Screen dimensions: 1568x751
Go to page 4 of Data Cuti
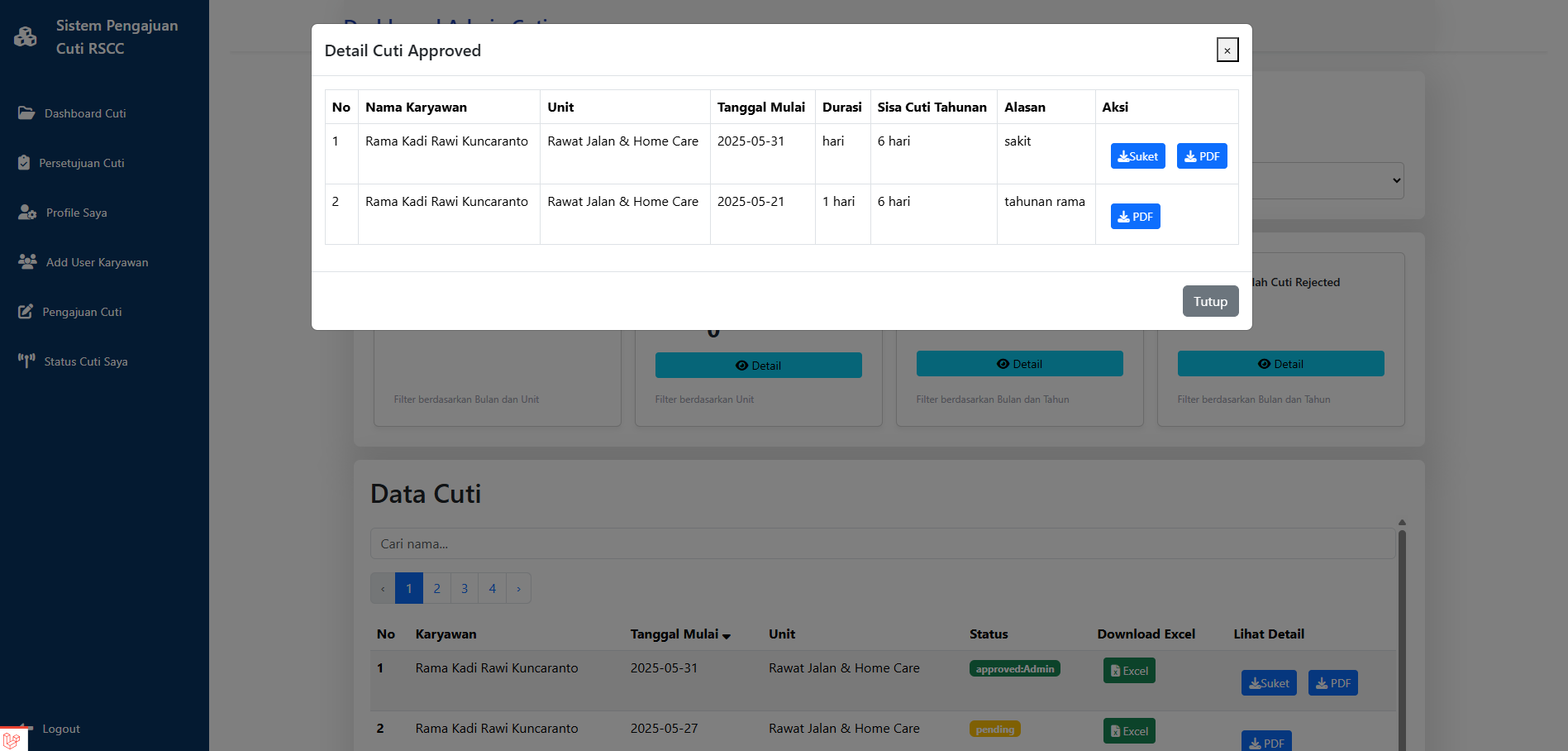tap(492, 589)
